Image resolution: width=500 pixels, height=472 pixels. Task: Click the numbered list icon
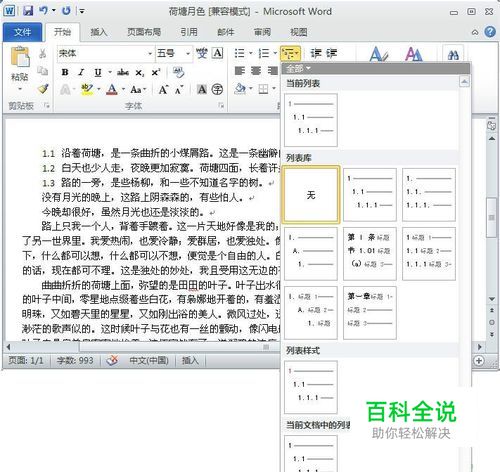pos(264,53)
